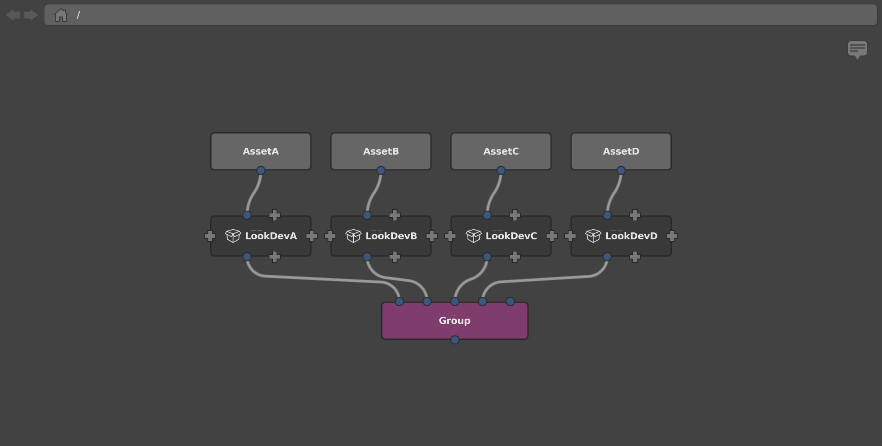
Task: Go forward with the right navigation arrow
Action: [x=31, y=15]
